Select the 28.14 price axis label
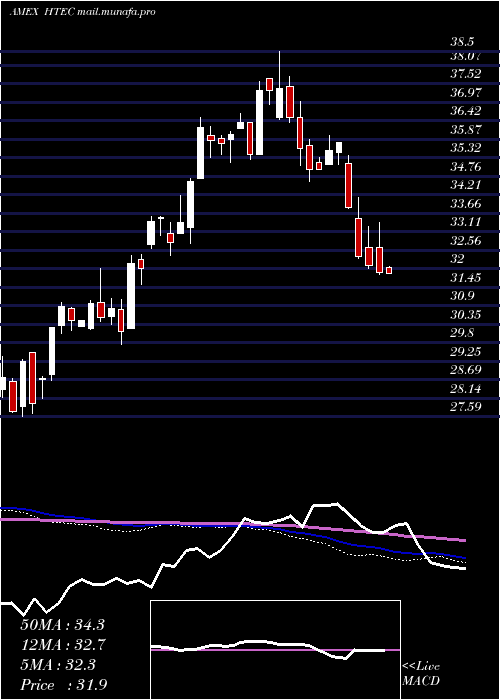 pos(466,389)
